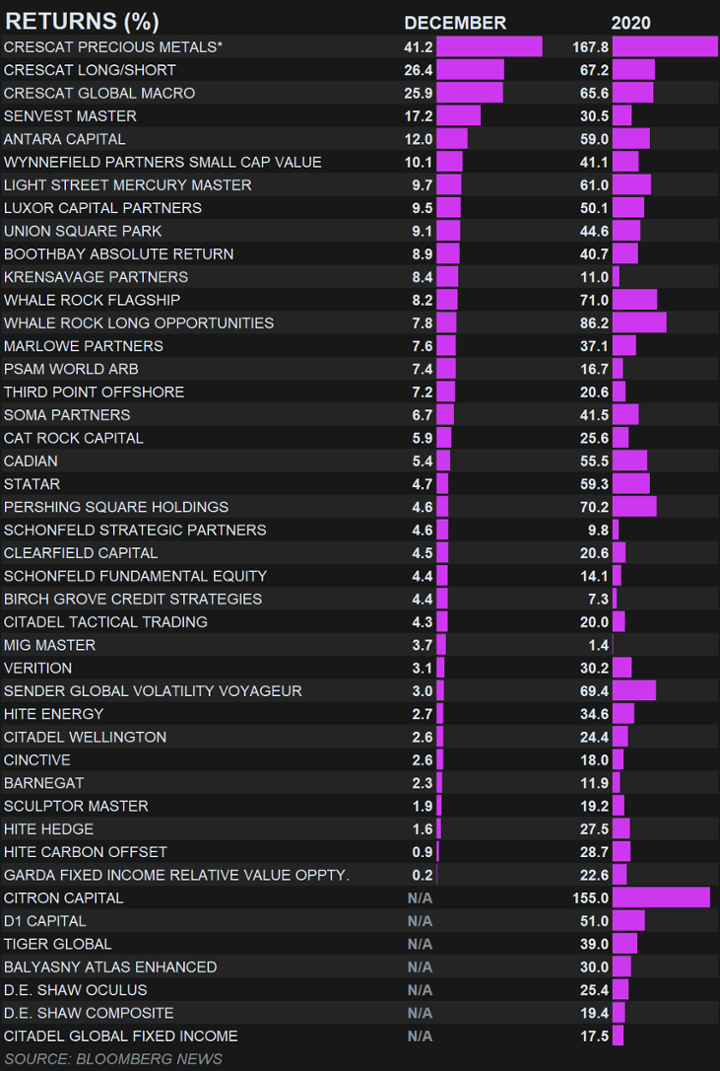
Task: Select SCHONFELD FUNDAMENTAL EQUITY fund name
Action: pos(135,576)
